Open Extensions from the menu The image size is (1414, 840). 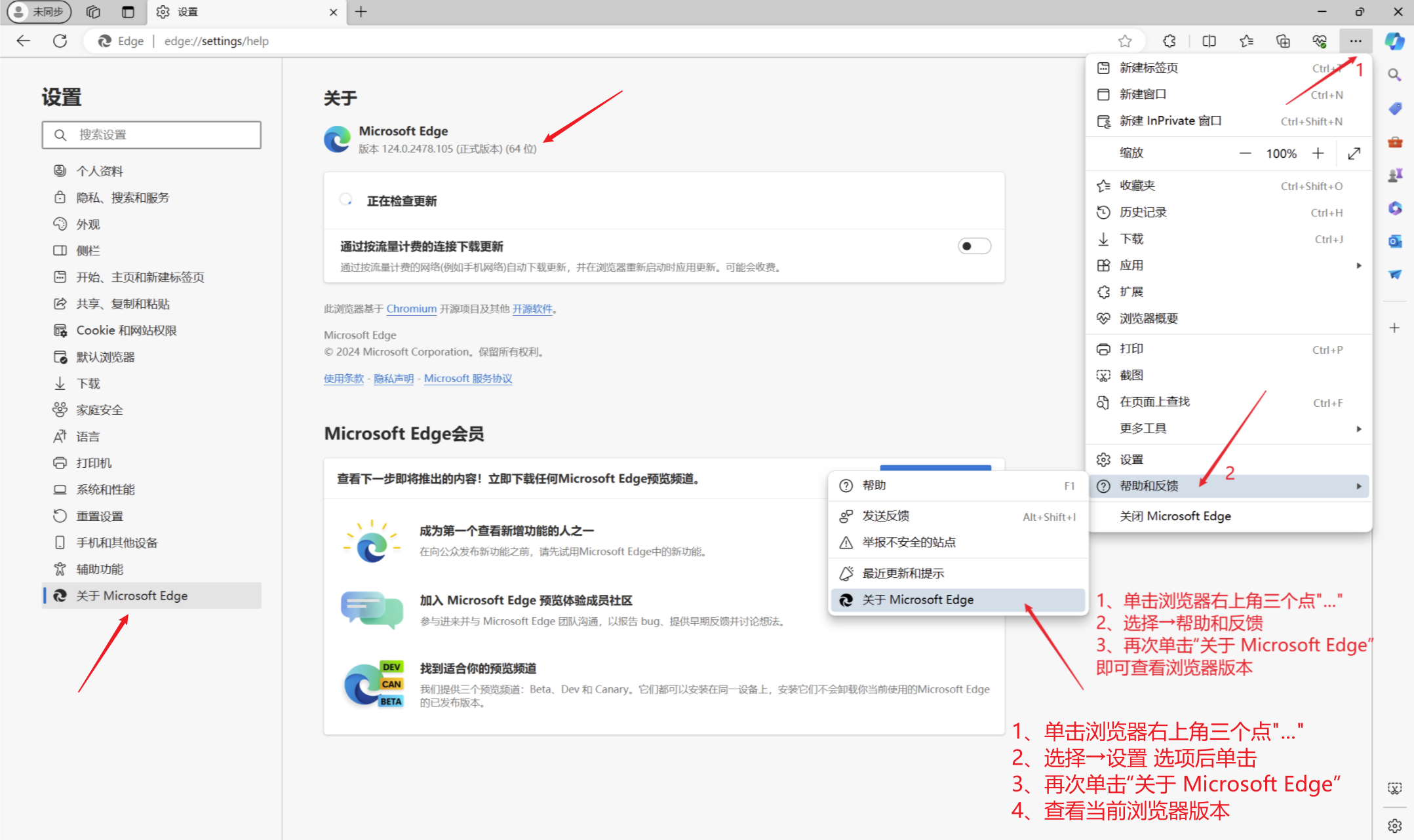click(1229, 292)
